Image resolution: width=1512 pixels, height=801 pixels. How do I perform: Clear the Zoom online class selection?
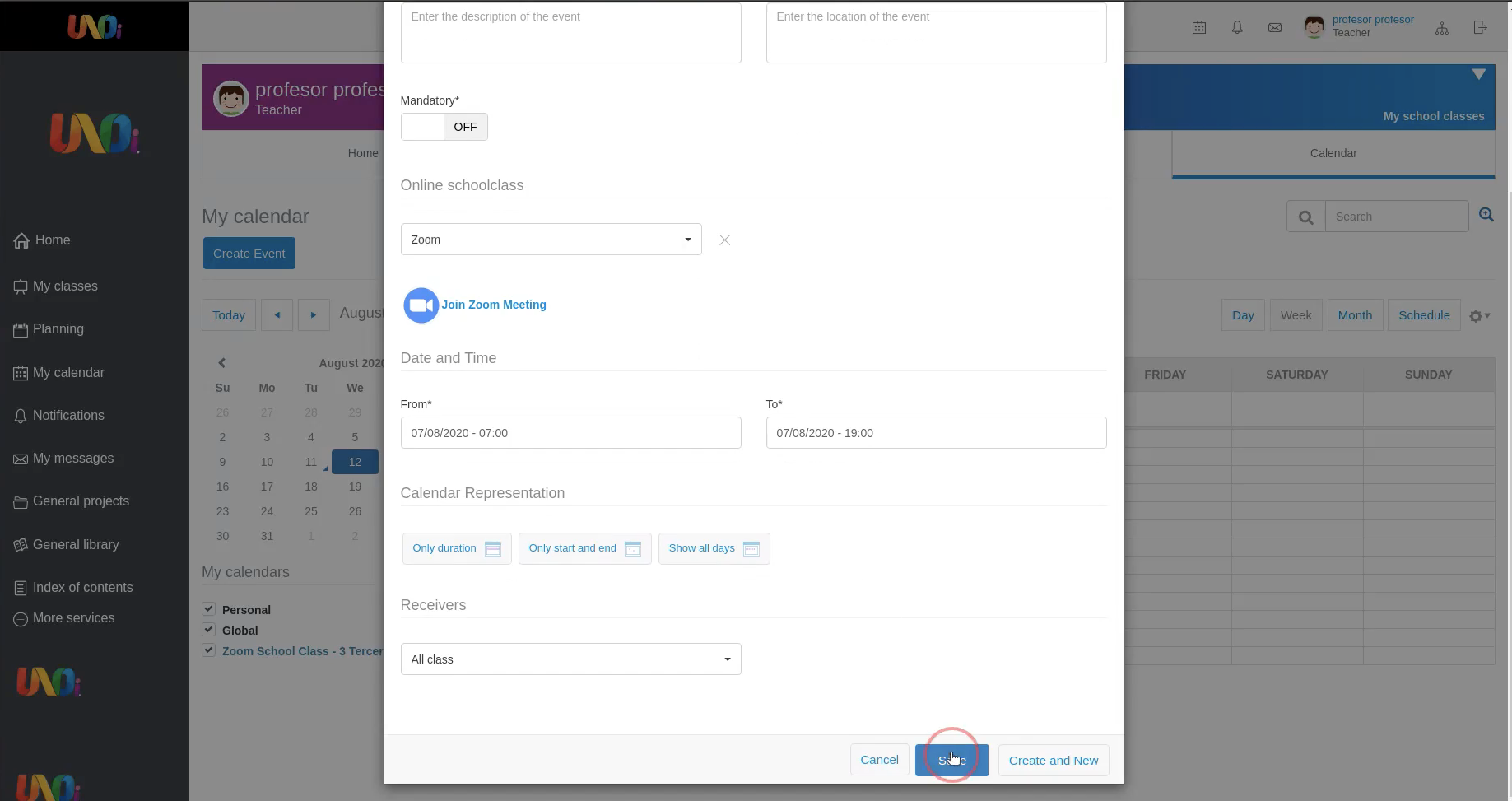724,240
